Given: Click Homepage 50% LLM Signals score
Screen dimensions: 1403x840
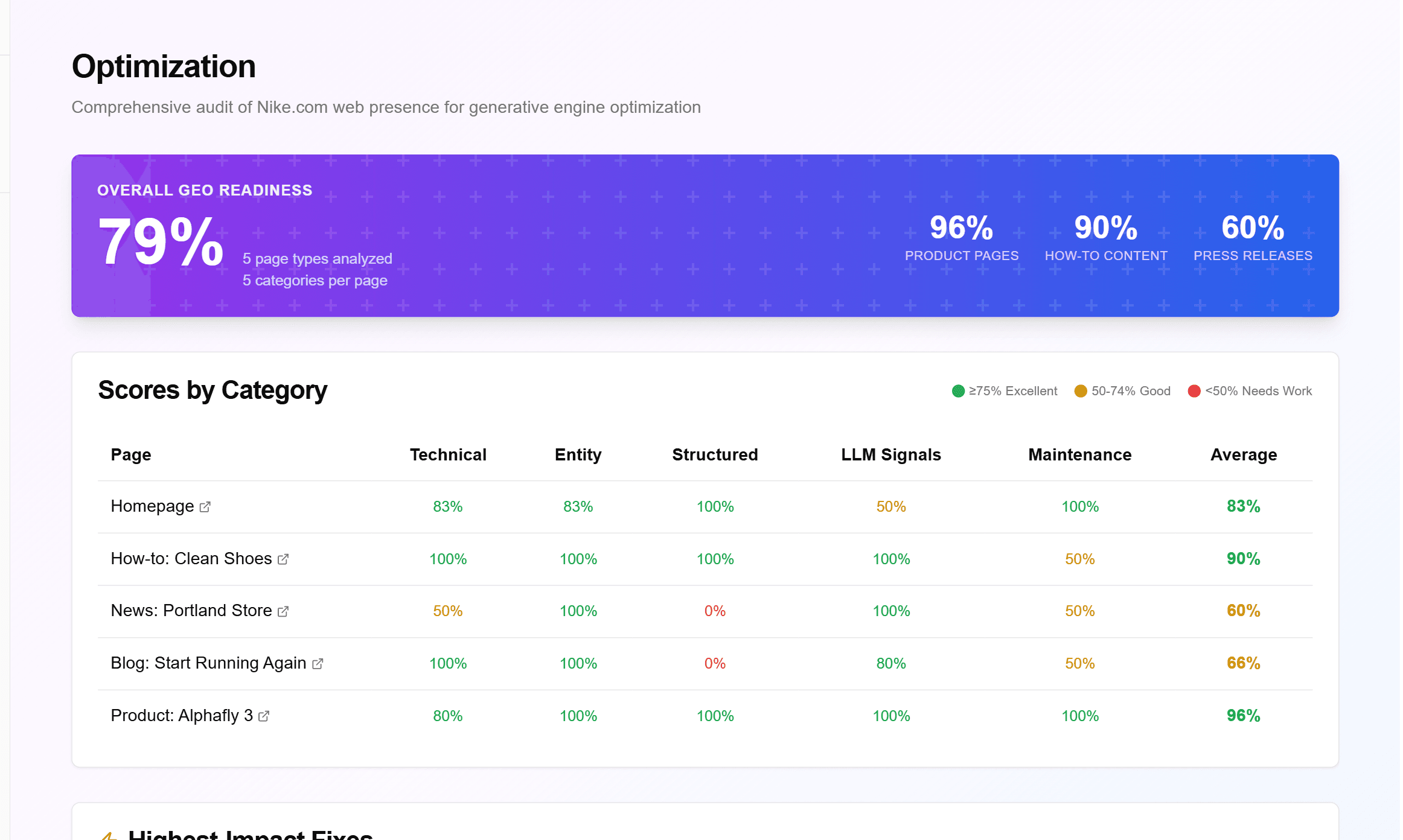Looking at the screenshot, I should [x=890, y=507].
